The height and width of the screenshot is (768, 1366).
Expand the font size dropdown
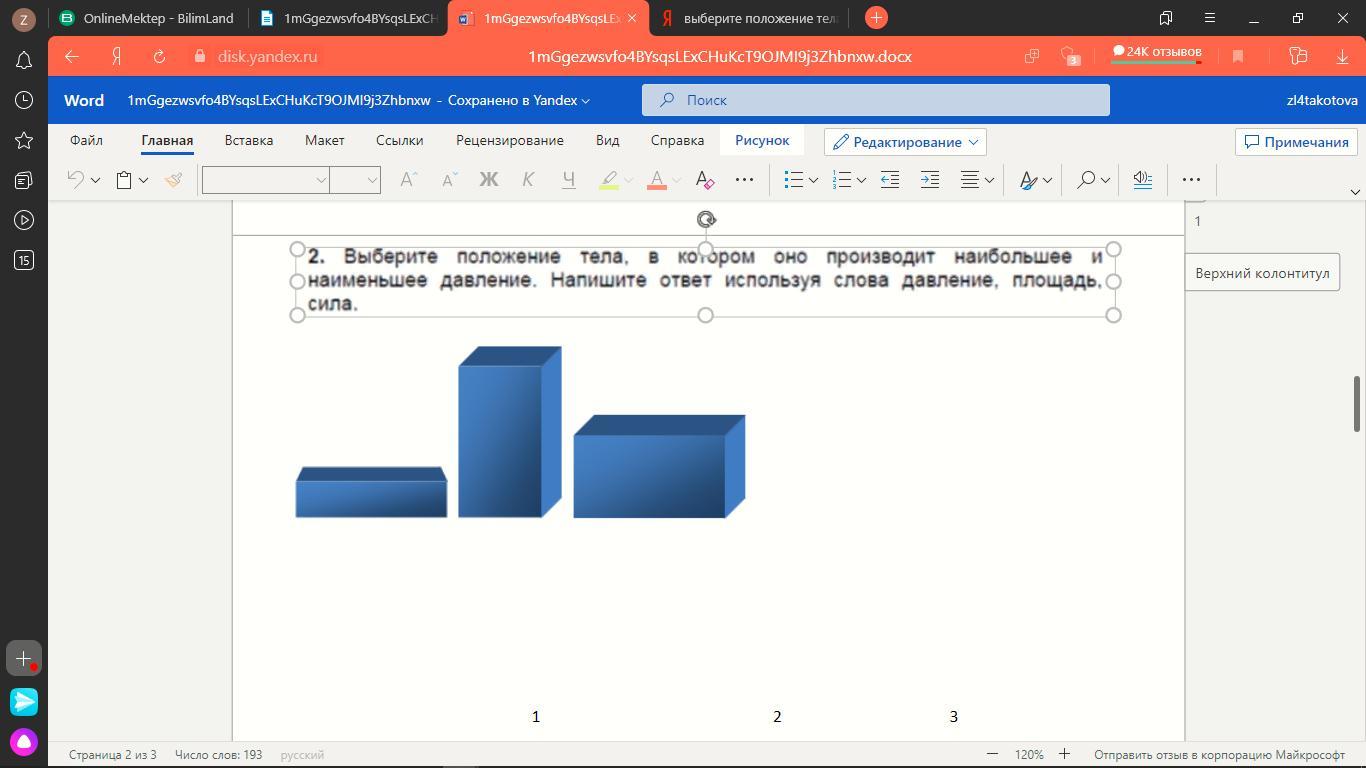[x=372, y=180]
